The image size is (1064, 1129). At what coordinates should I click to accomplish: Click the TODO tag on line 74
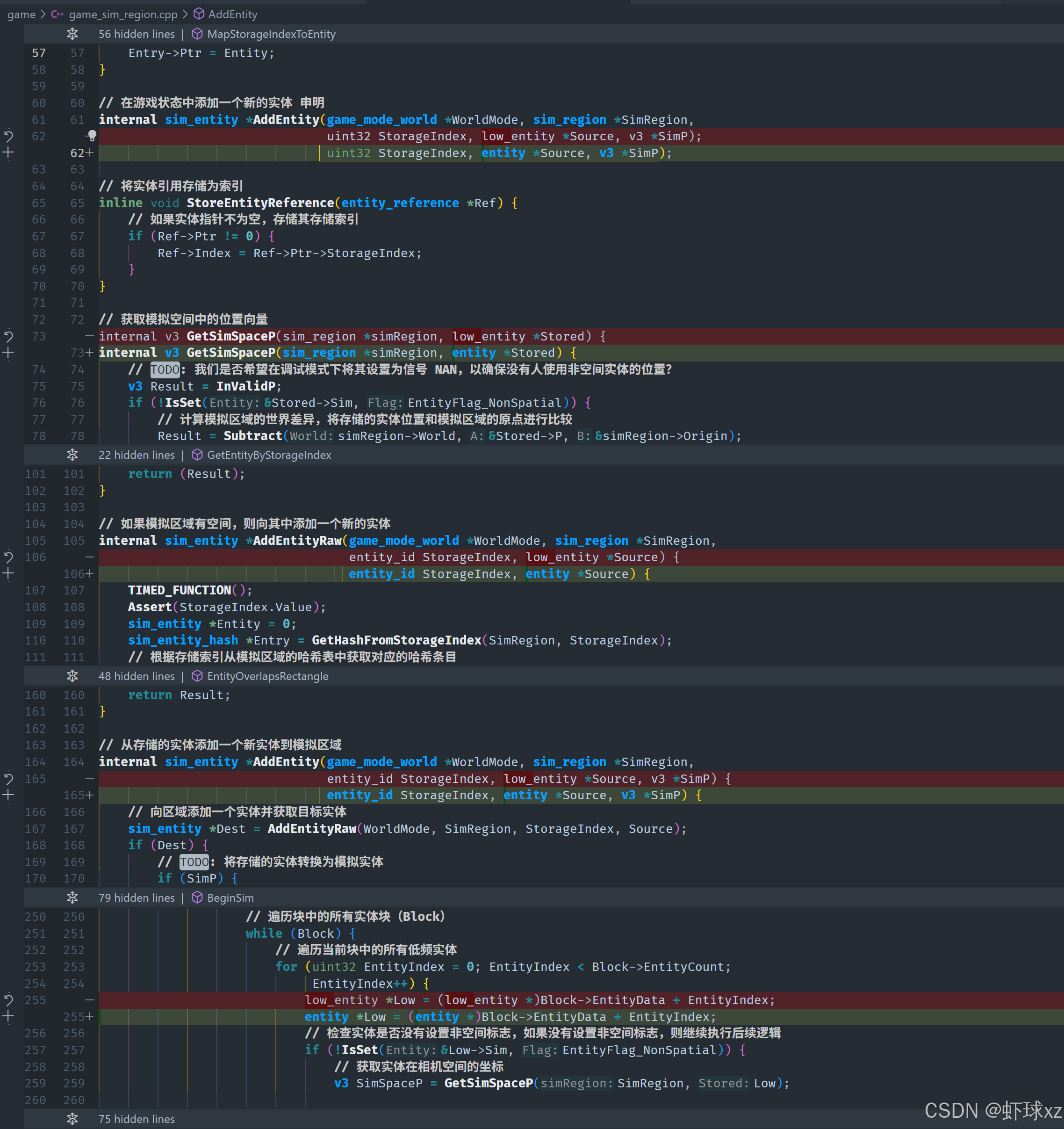(165, 369)
